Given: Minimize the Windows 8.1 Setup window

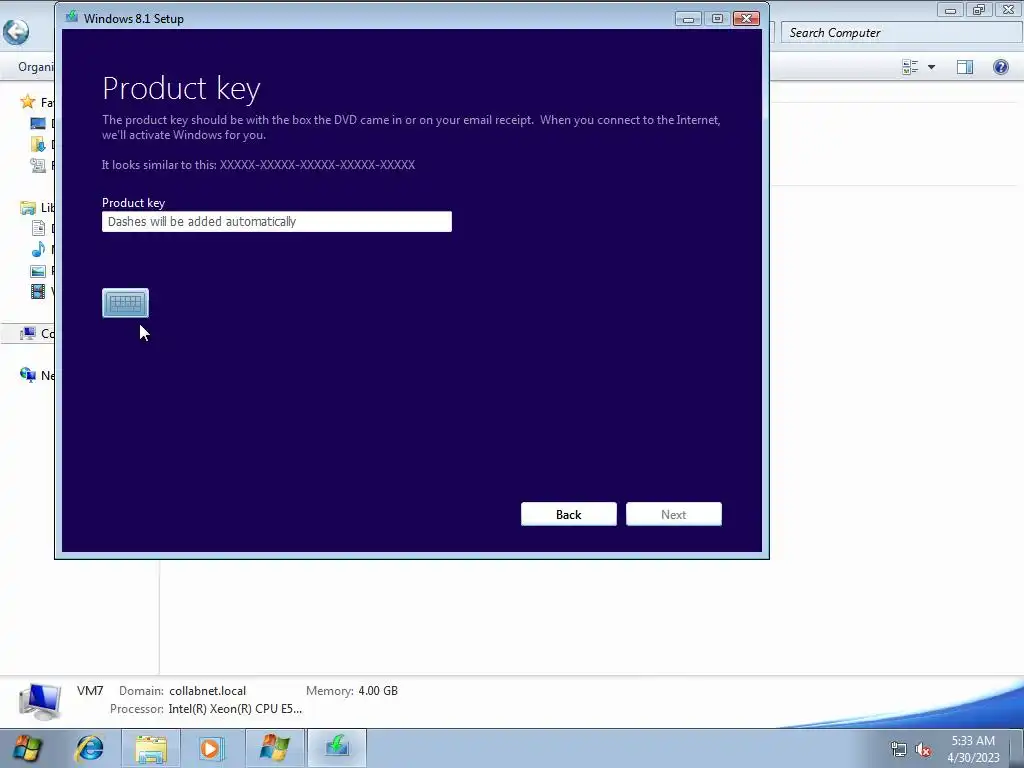Looking at the screenshot, I should click(x=688, y=18).
